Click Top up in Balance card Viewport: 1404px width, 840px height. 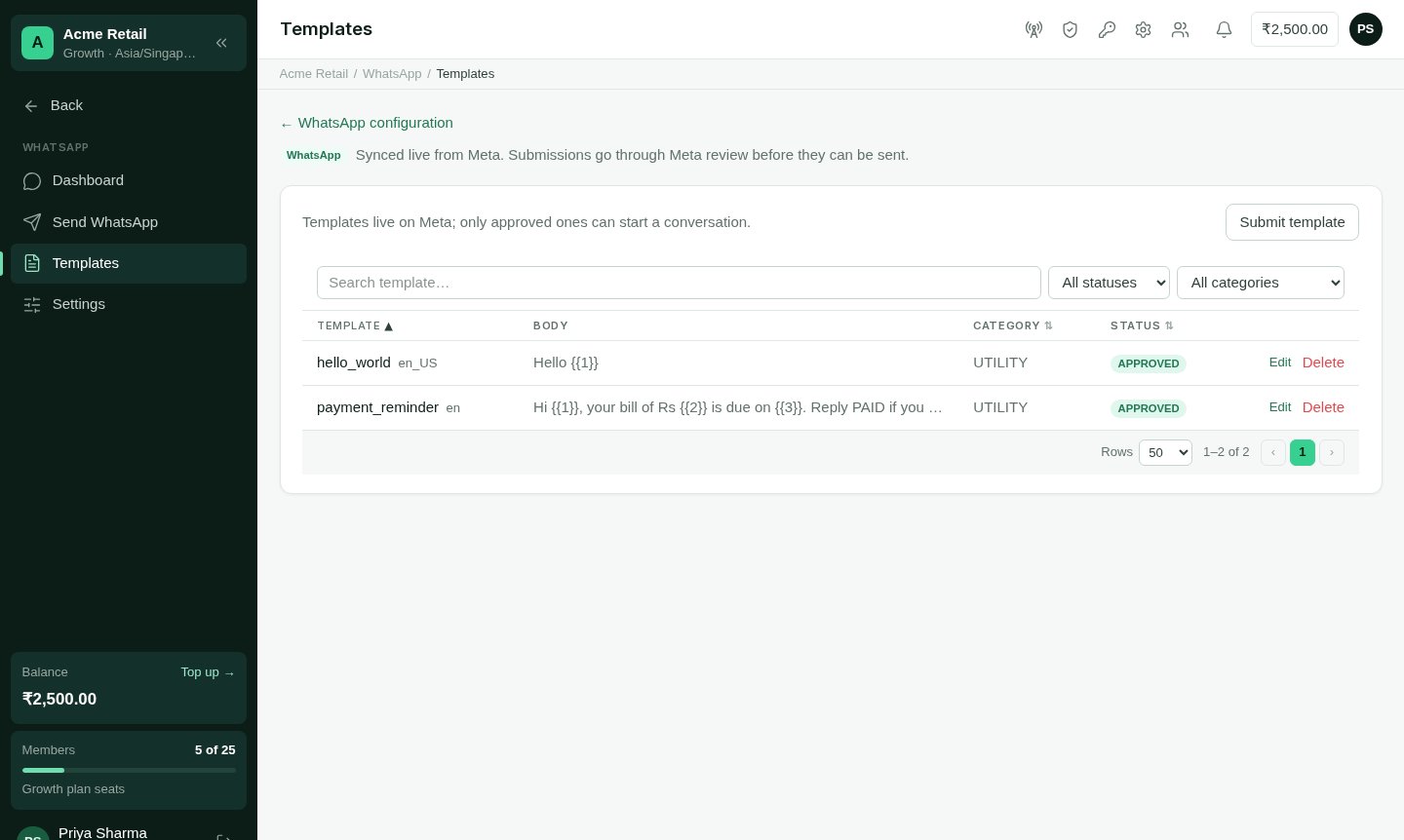pos(208,672)
